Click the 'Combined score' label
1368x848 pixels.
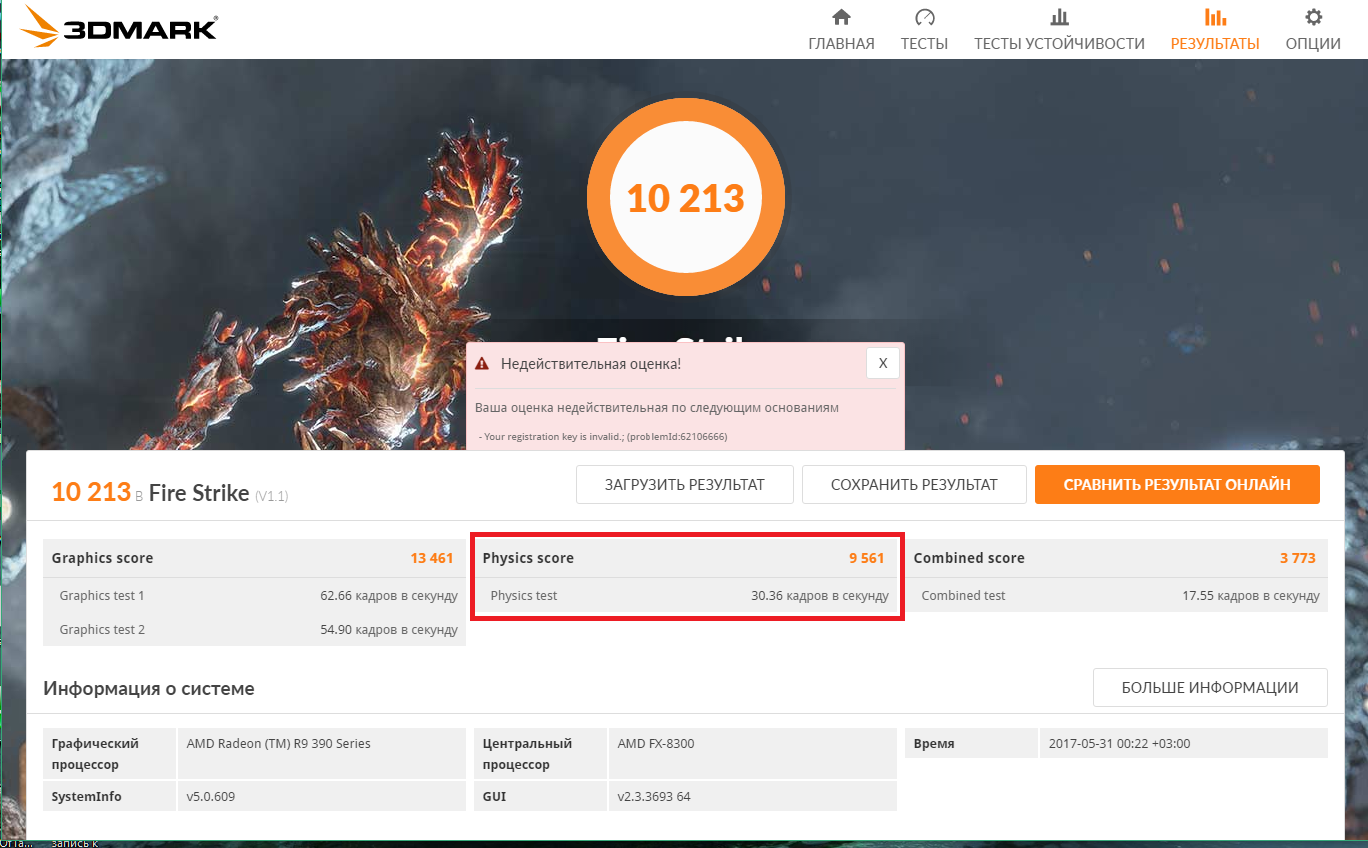(x=969, y=558)
